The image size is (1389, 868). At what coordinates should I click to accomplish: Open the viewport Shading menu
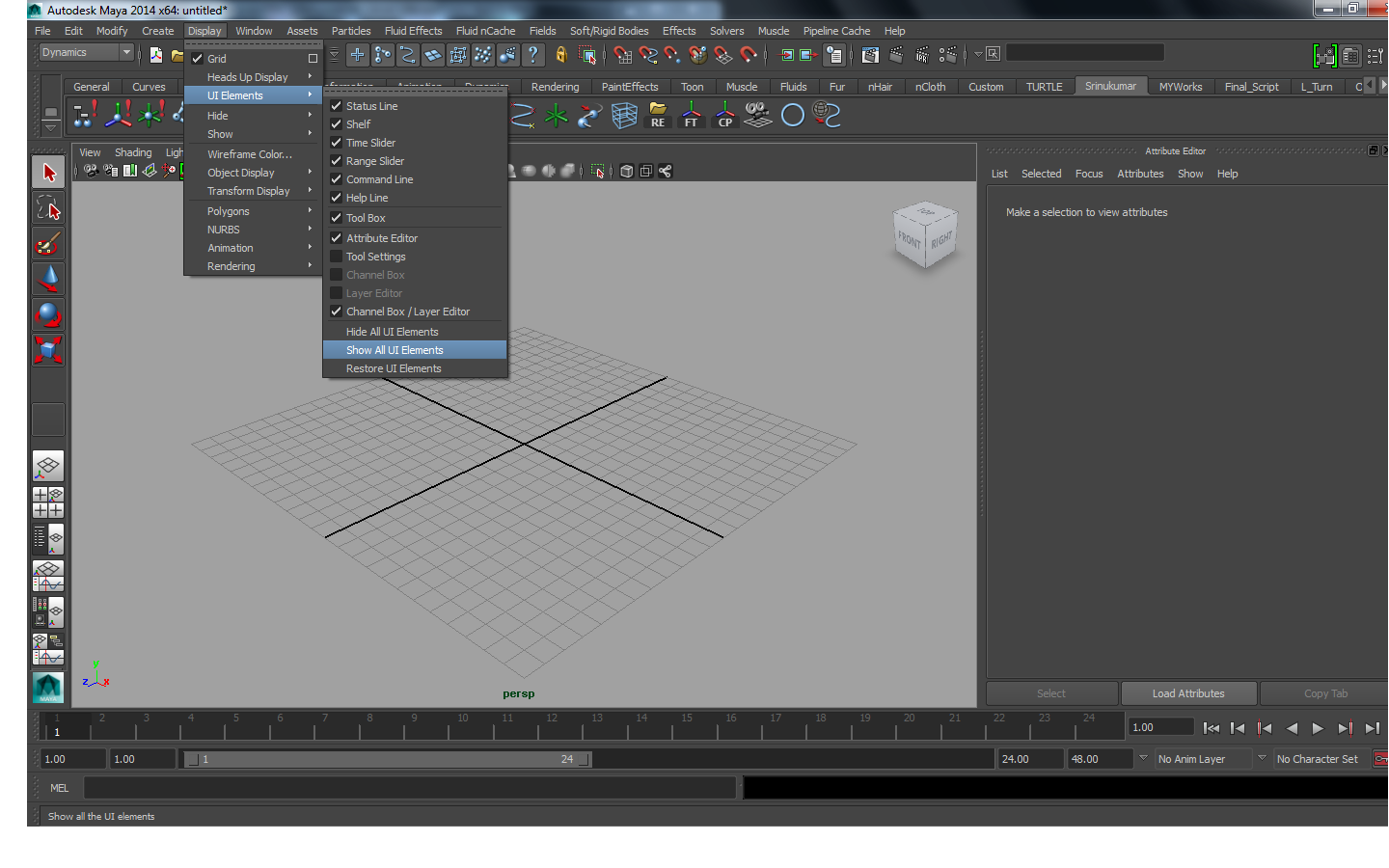pos(133,152)
